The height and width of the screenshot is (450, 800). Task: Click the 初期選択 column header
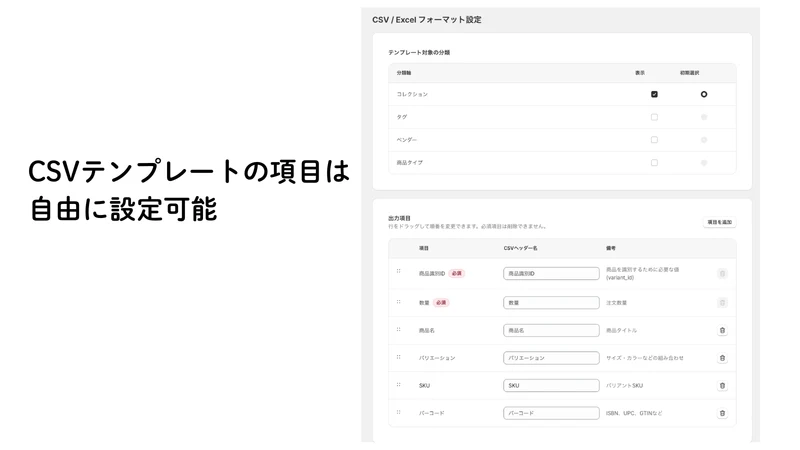(689, 73)
